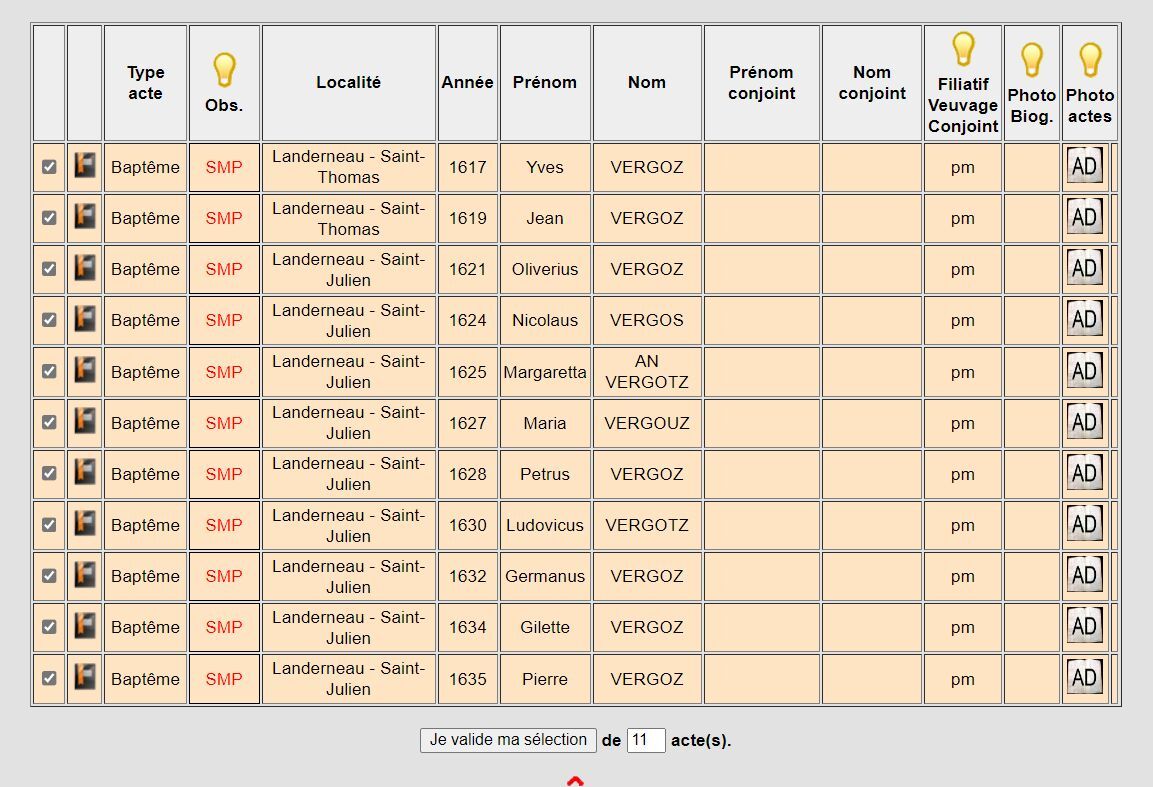Viewport: 1153px width, 787px height.
Task: Click the red up arrow at page bottom
Action: (x=575, y=780)
